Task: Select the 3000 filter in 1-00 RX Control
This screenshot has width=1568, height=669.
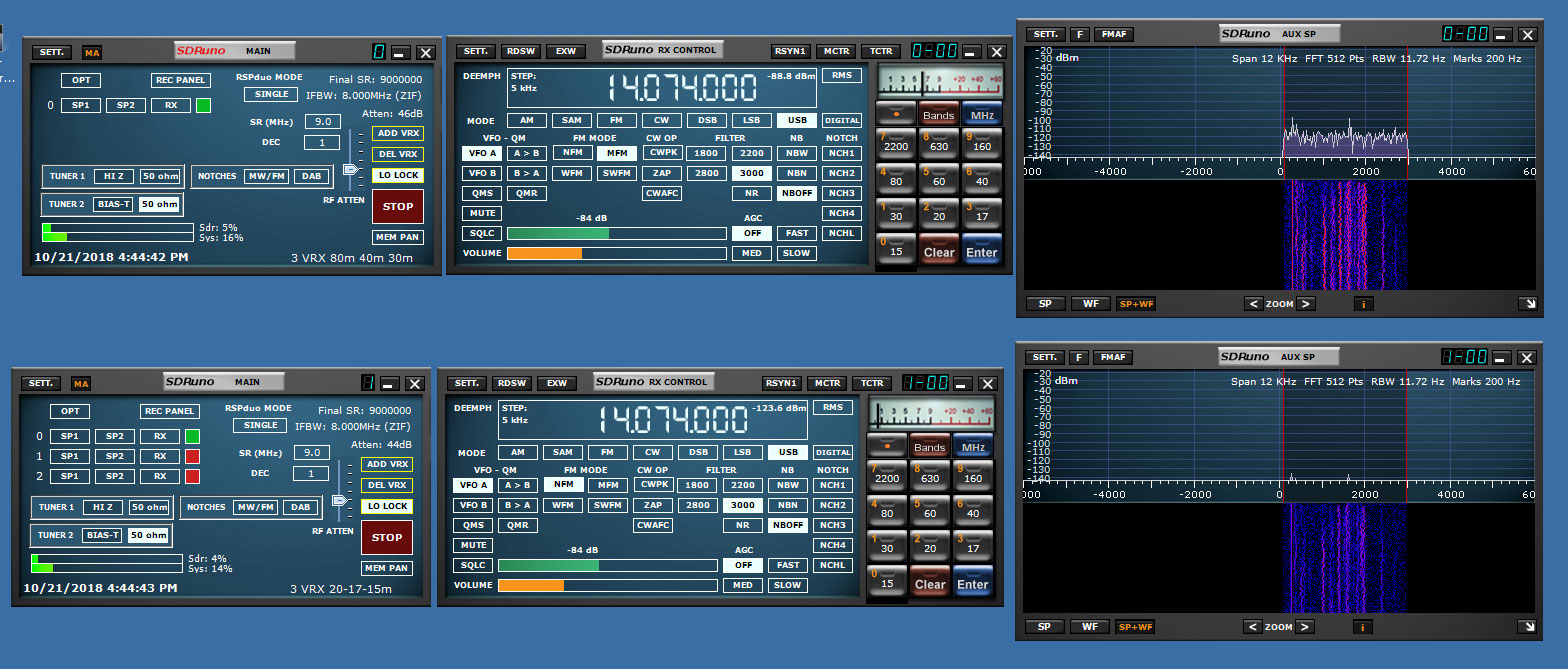Action: [x=743, y=505]
